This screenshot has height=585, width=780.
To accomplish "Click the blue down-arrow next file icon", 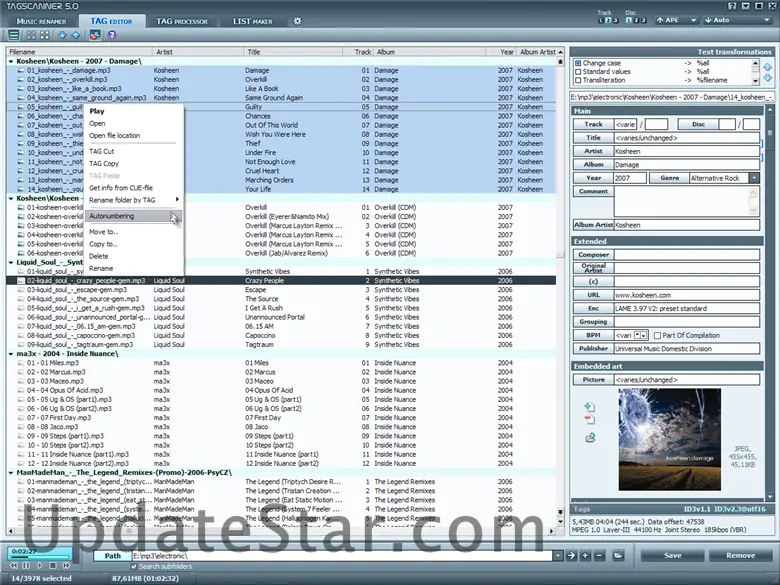I will (62, 35).
